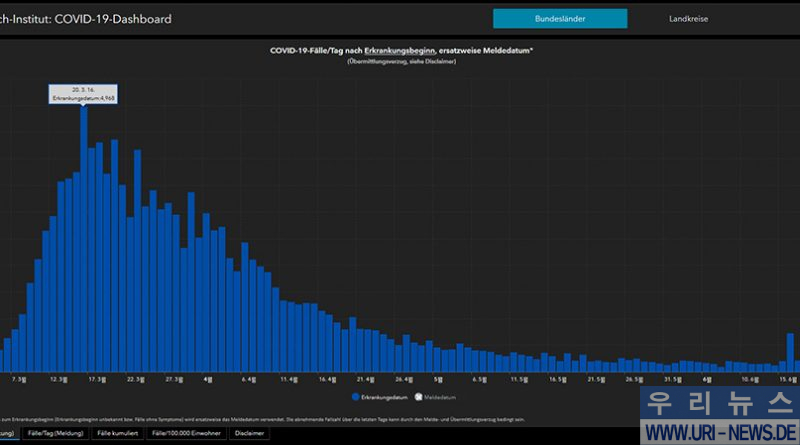Click the underlined word Erkrankungsbeginn in chart title
The height and width of the screenshot is (445, 800).
tap(399, 51)
